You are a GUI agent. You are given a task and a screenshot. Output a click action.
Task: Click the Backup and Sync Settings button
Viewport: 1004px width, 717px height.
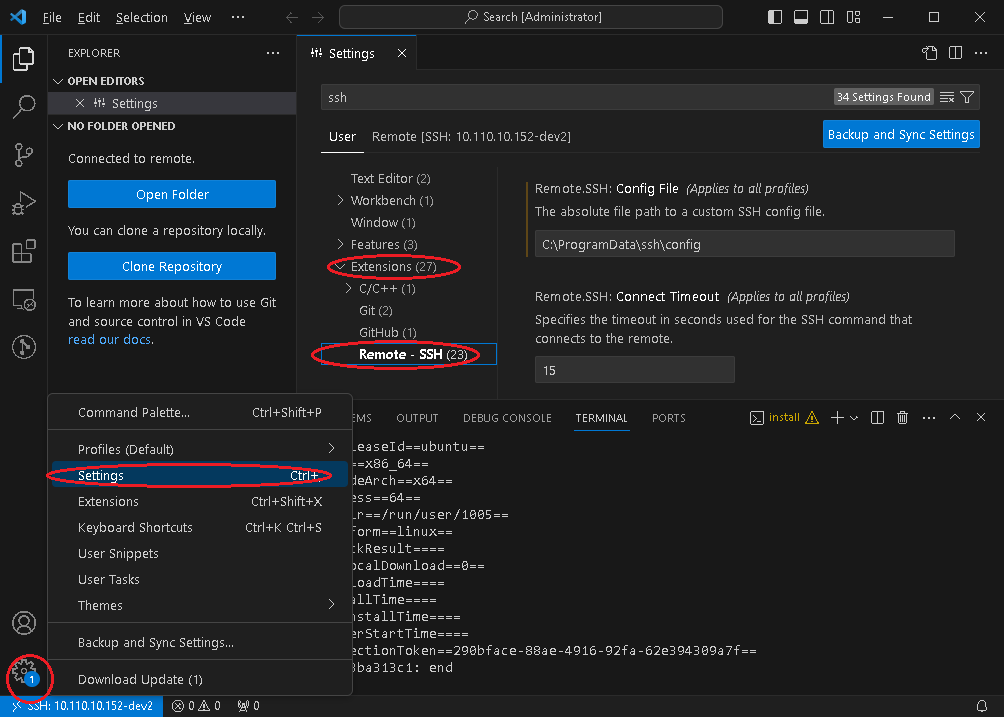tap(900, 133)
